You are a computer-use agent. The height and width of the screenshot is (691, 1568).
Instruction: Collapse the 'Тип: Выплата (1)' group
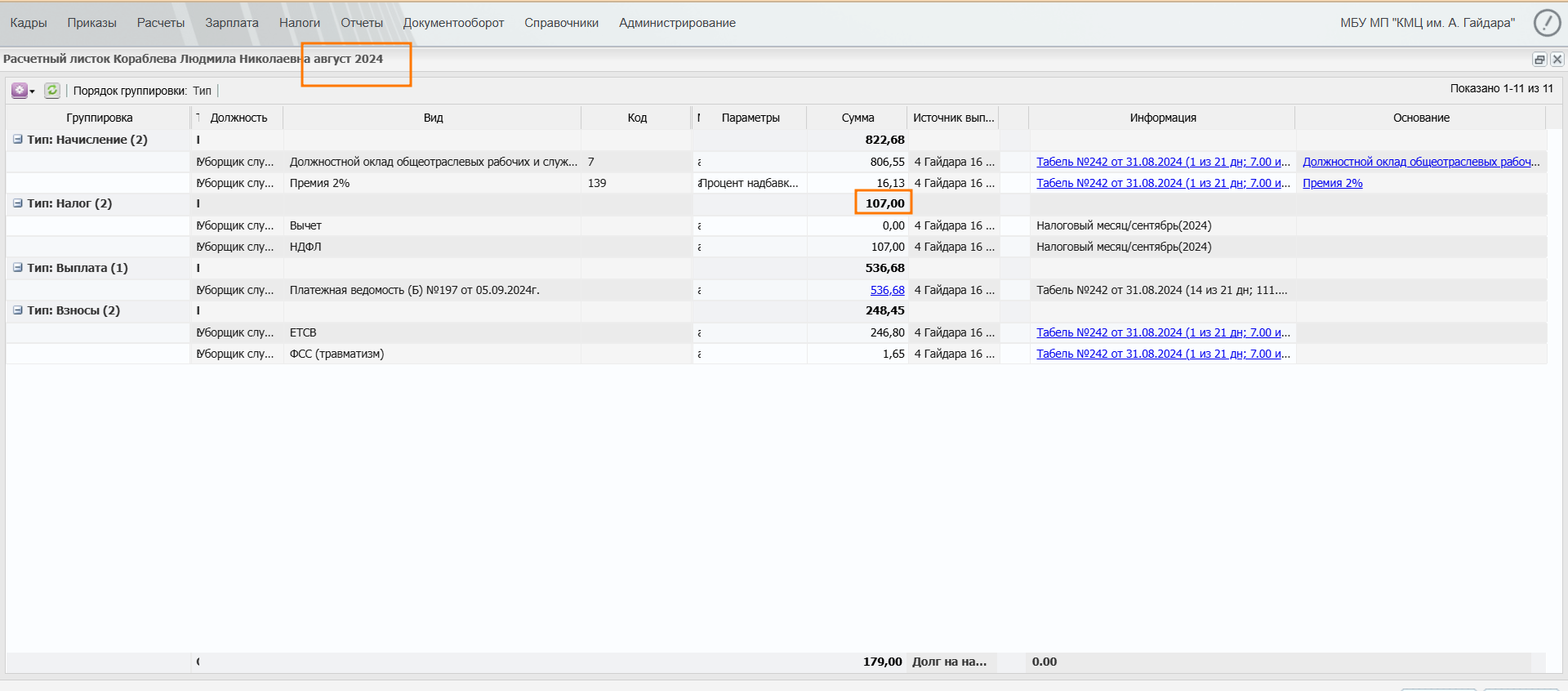[x=17, y=268]
